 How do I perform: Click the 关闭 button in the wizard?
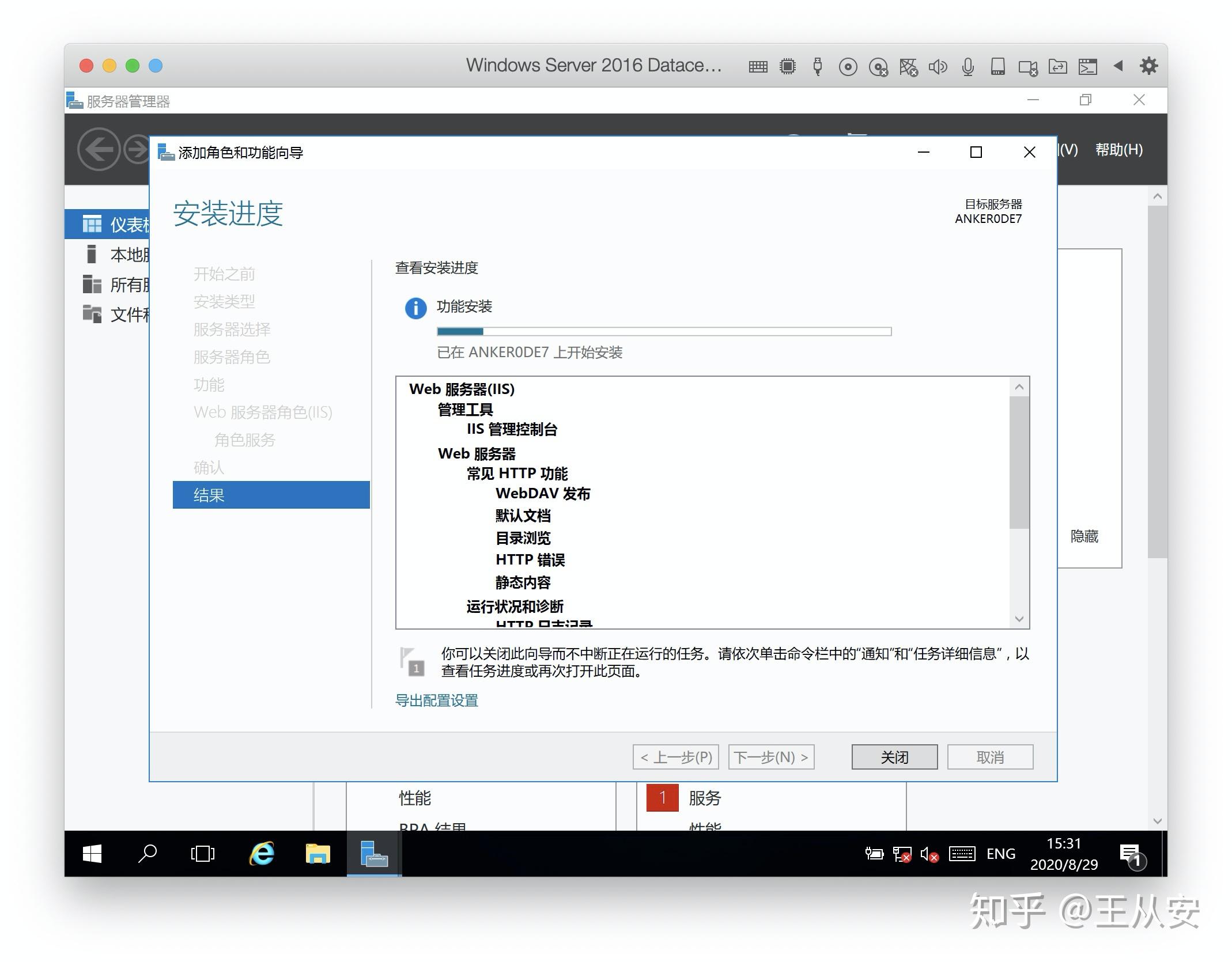click(x=894, y=756)
